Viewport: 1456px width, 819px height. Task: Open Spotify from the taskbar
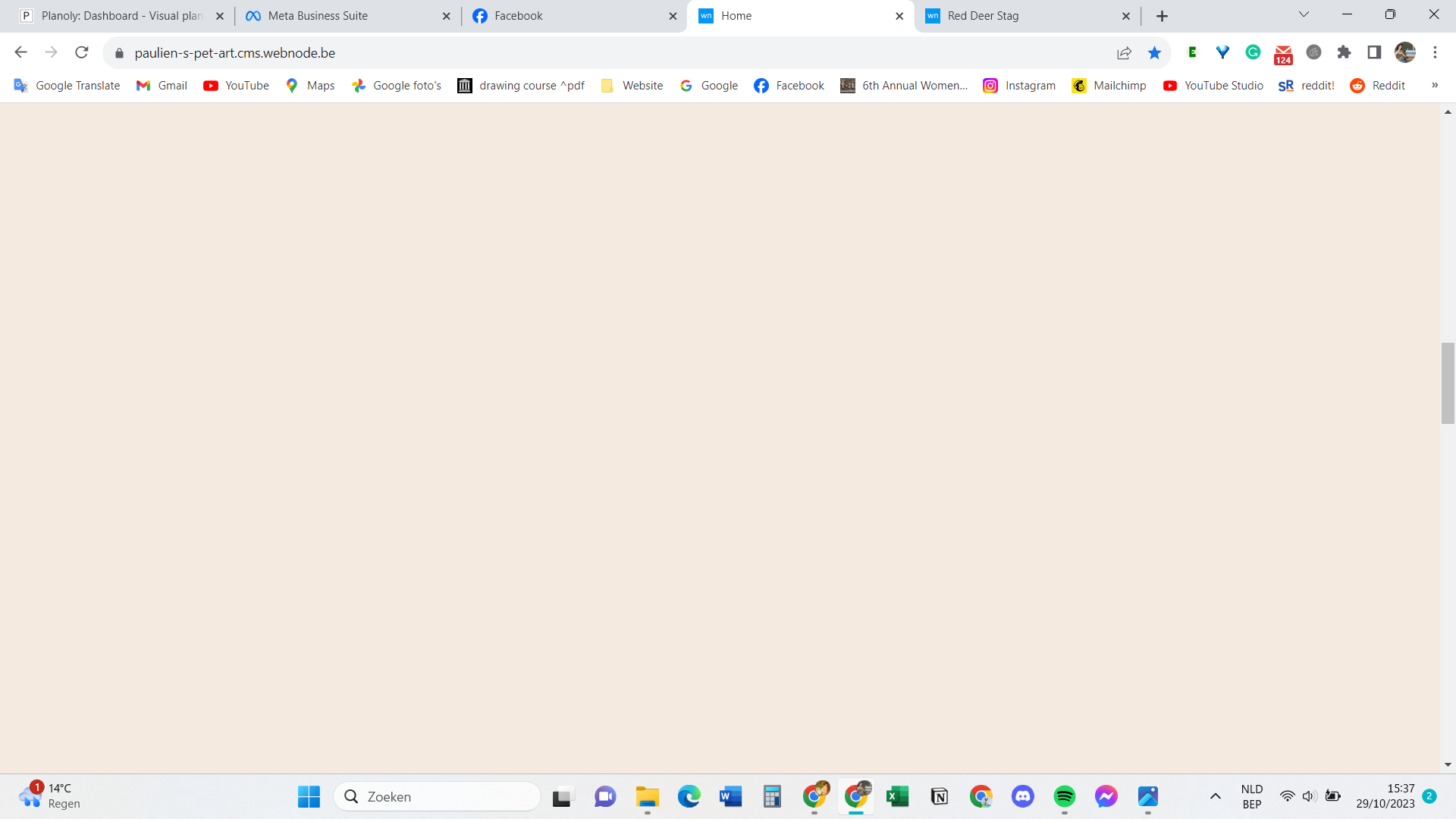1064,796
